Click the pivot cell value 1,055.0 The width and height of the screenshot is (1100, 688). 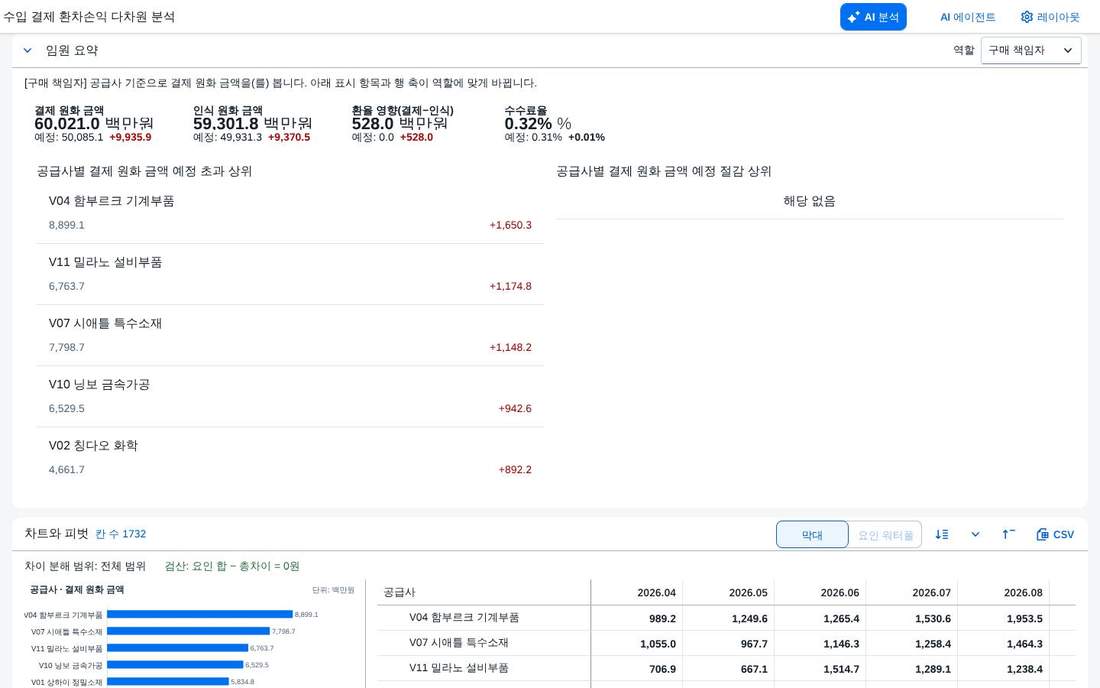pyautogui.click(x=658, y=644)
